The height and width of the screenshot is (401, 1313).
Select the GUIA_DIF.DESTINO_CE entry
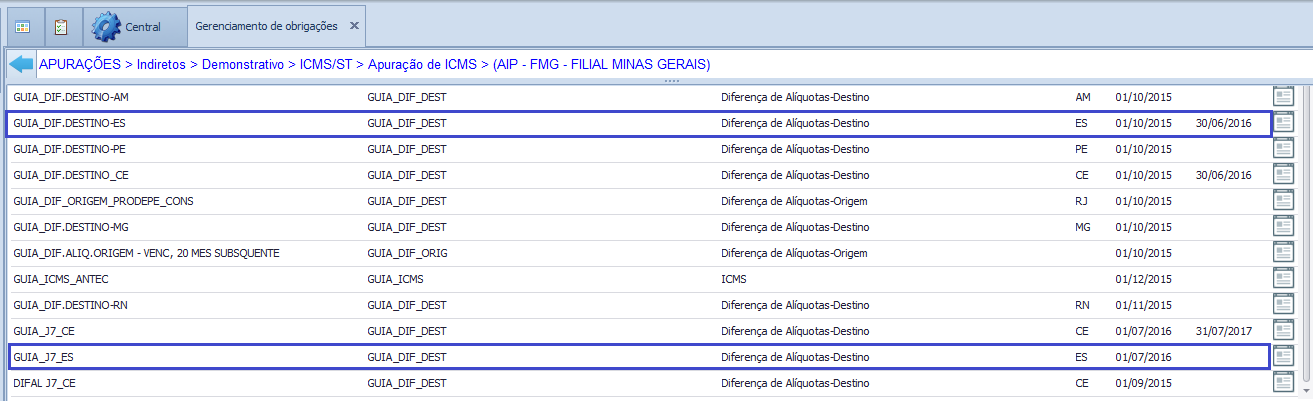(x=71, y=175)
